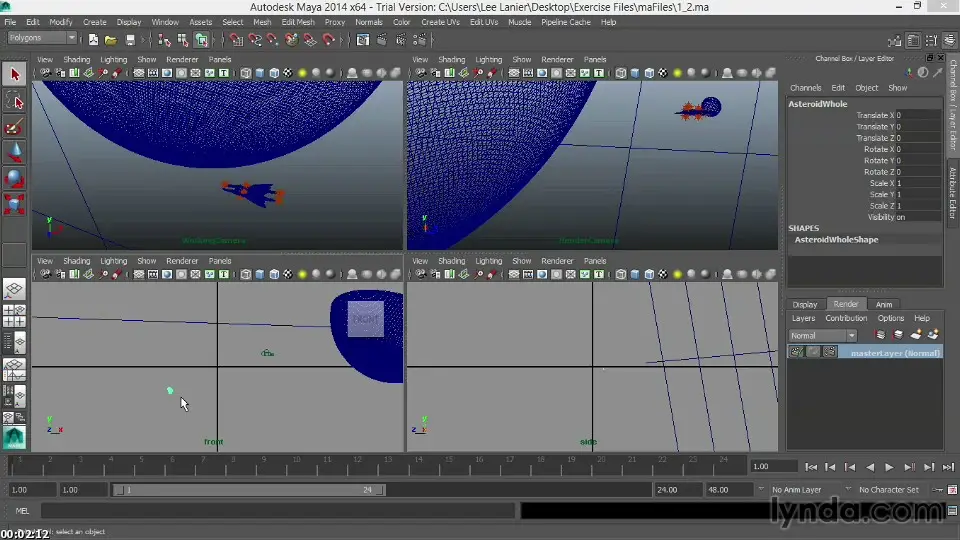The height and width of the screenshot is (540, 960).
Task: Toggle wireframe display in top-left viewport
Action: pyautogui.click(x=246, y=73)
